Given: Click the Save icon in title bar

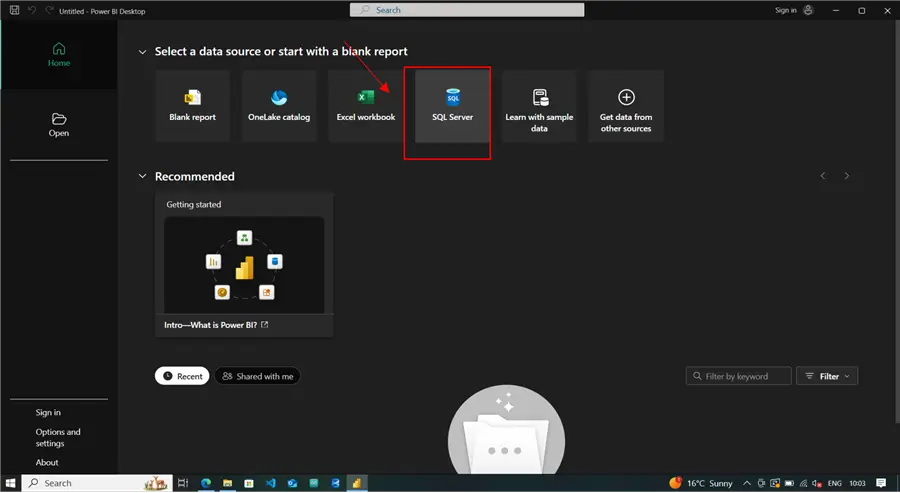Looking at the screenshot, I should pyautogui.click(x=14, y=10).
